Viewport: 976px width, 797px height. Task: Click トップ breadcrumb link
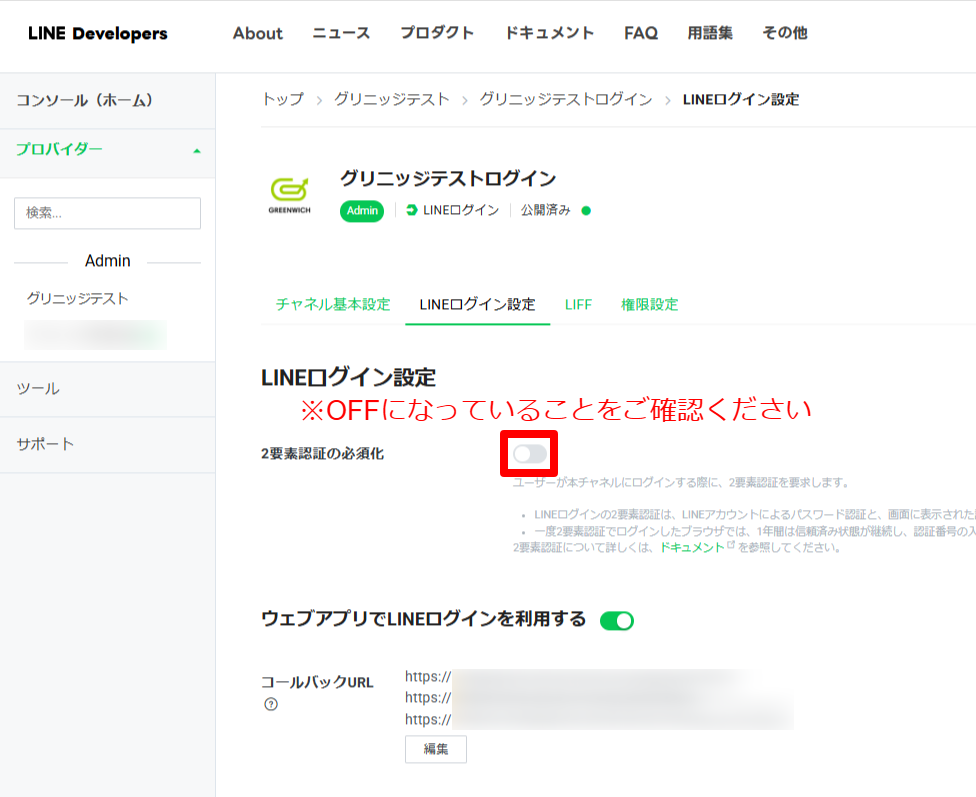283,100
